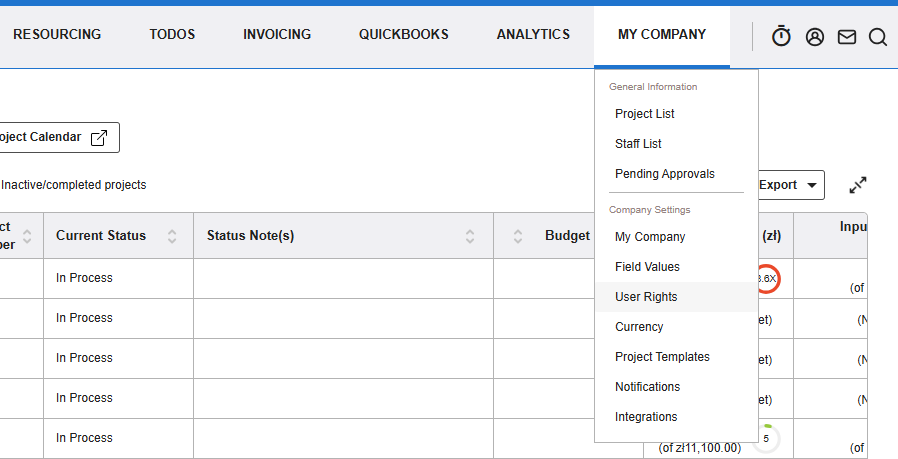
Task: Open the My Company top menu
Action: (x=661, y=35)
